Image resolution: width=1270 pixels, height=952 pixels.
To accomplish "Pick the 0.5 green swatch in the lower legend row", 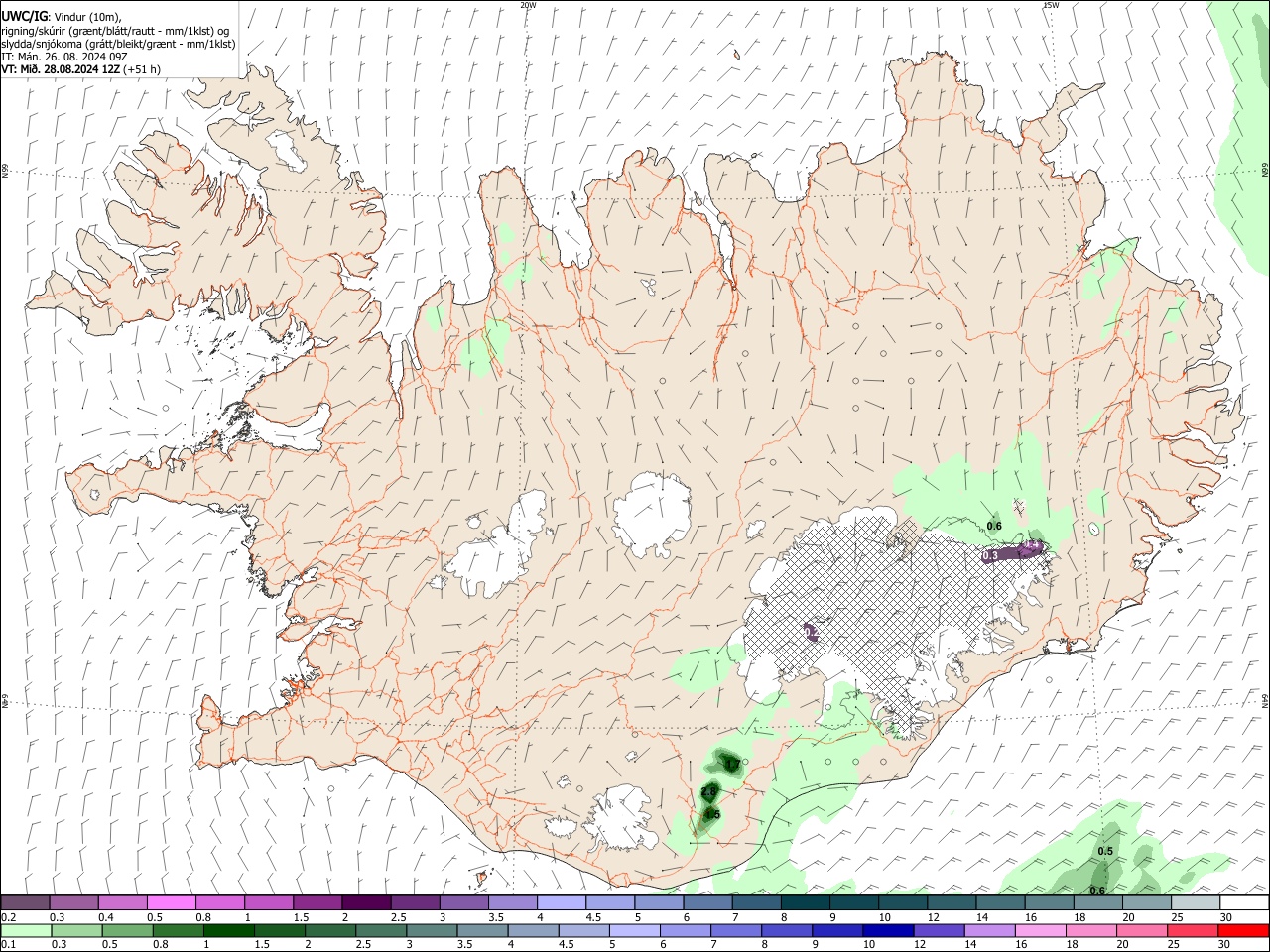I will 127,930.
